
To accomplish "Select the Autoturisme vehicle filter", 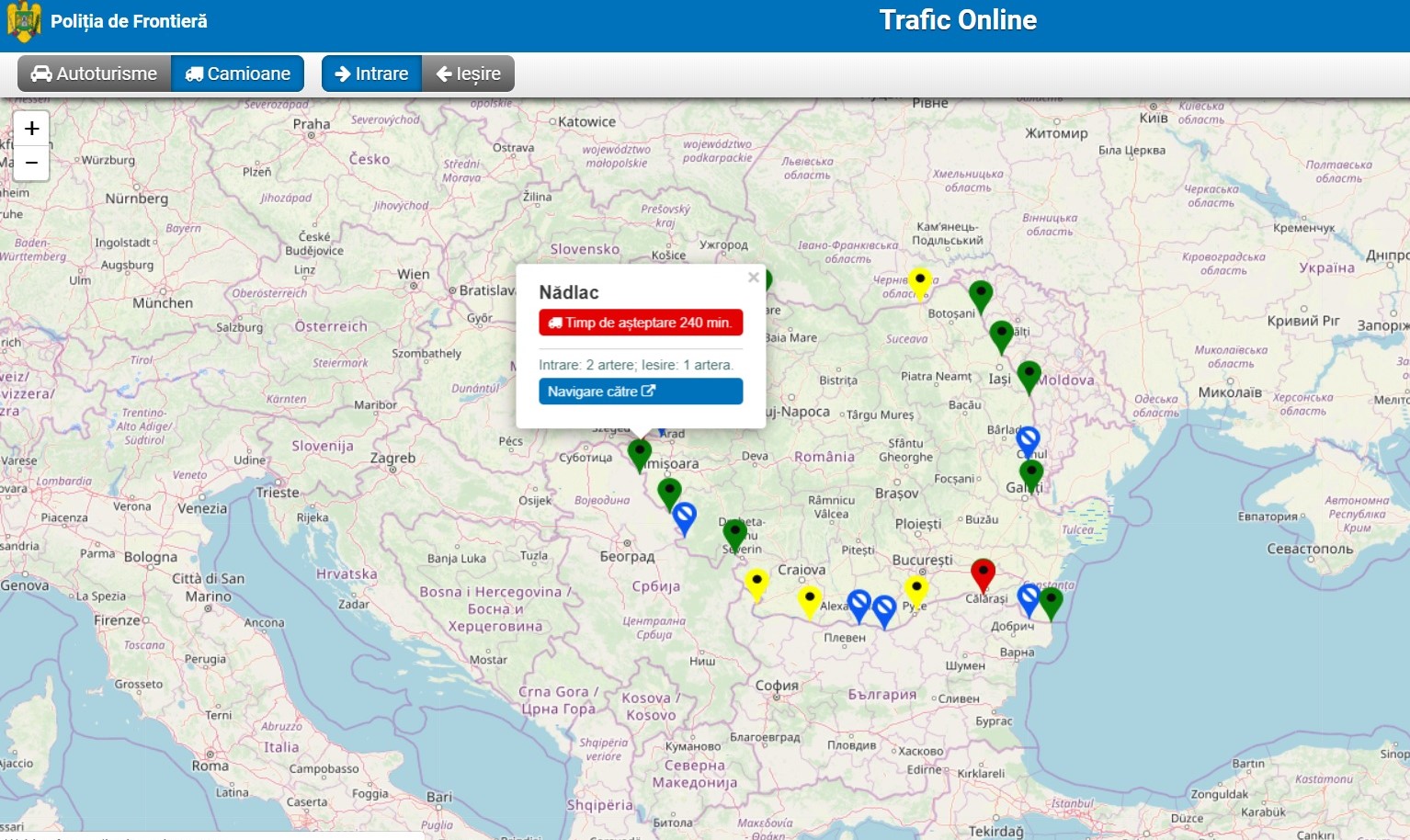I will coord(94,74).
